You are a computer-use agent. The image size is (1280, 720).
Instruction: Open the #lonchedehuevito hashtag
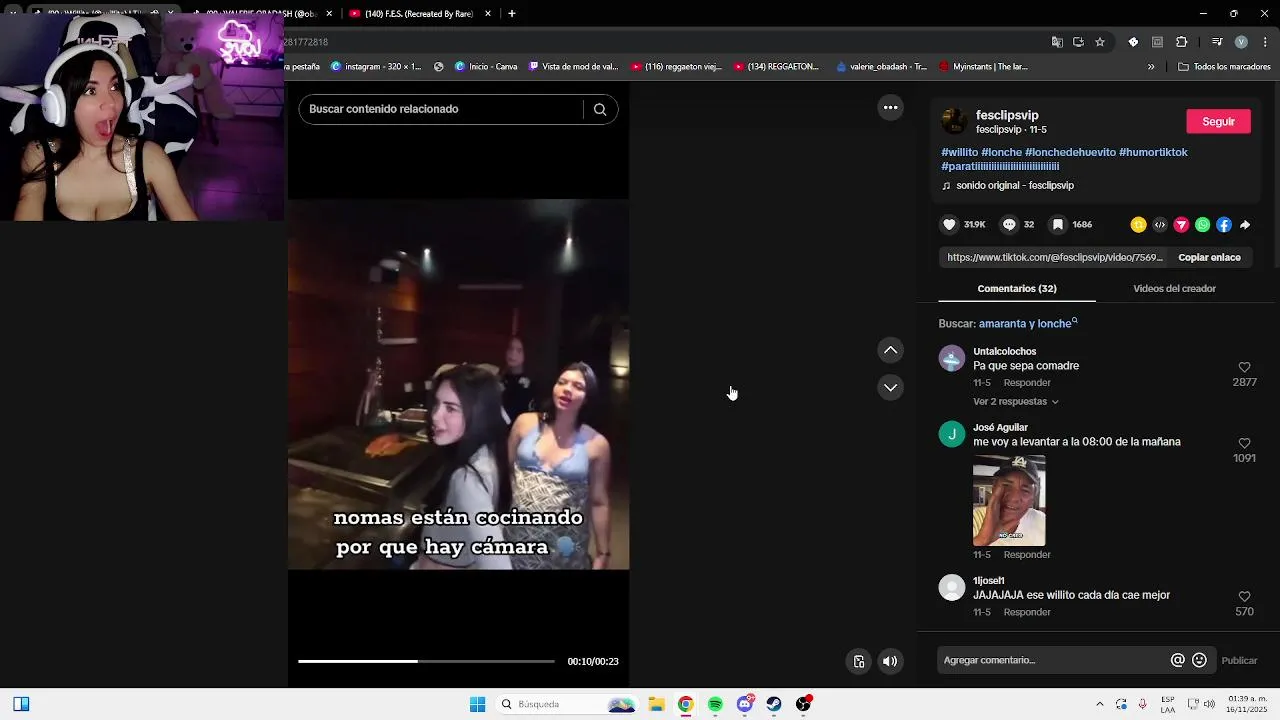(x=1069, y=152)
